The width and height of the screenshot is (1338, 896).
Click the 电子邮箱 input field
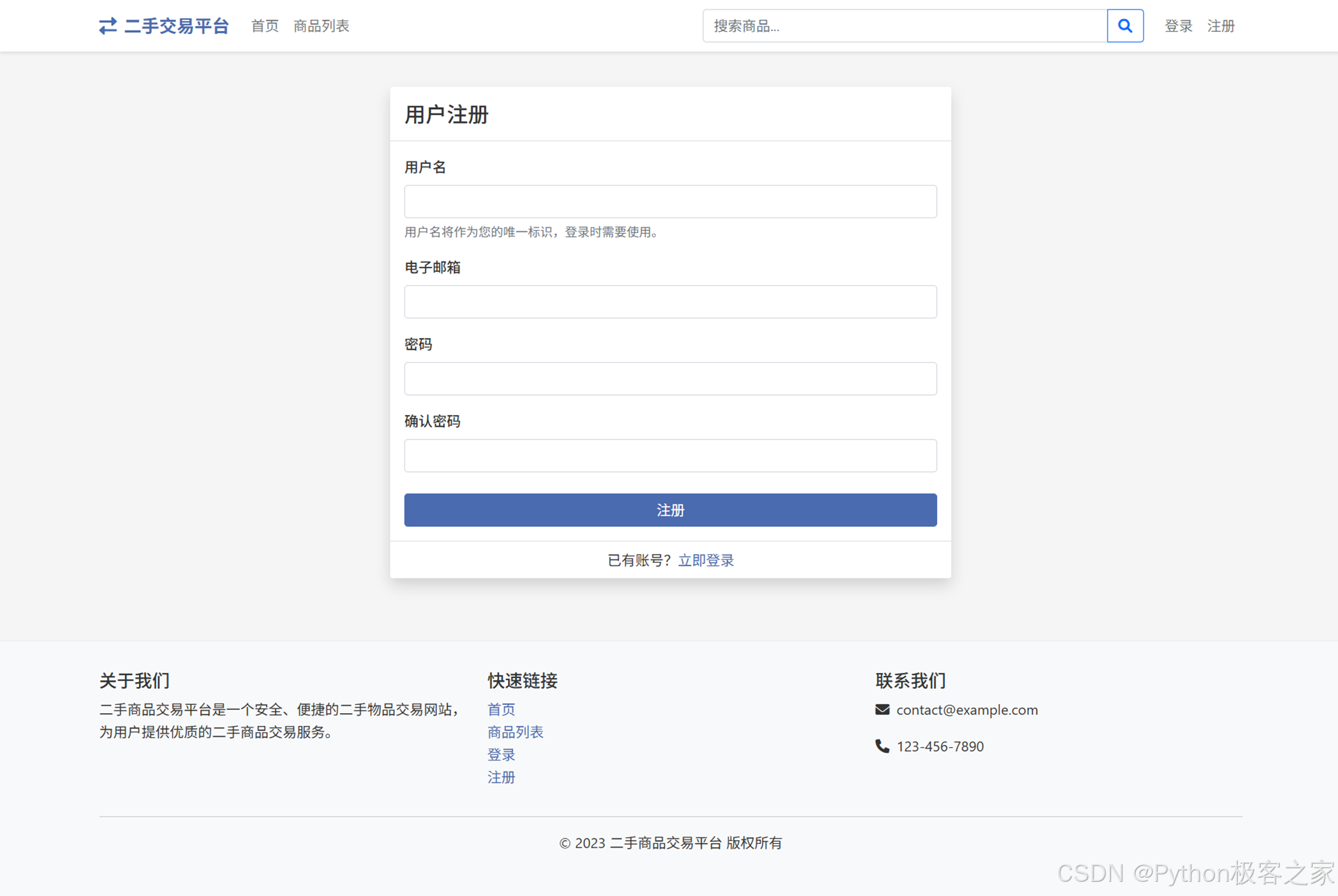(x=670, y=301)
